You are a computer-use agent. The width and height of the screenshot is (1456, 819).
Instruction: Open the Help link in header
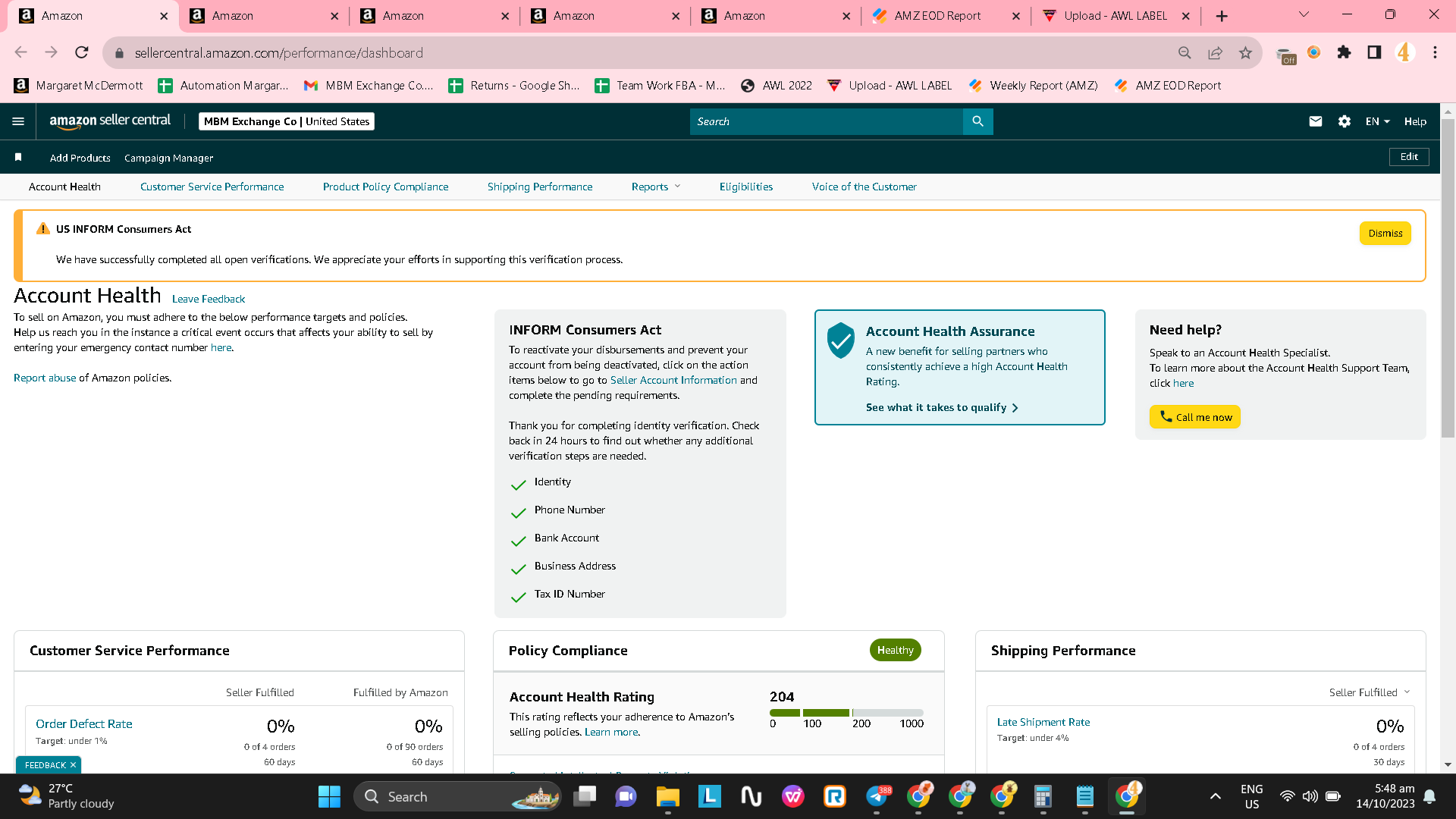pos(1415,121)
